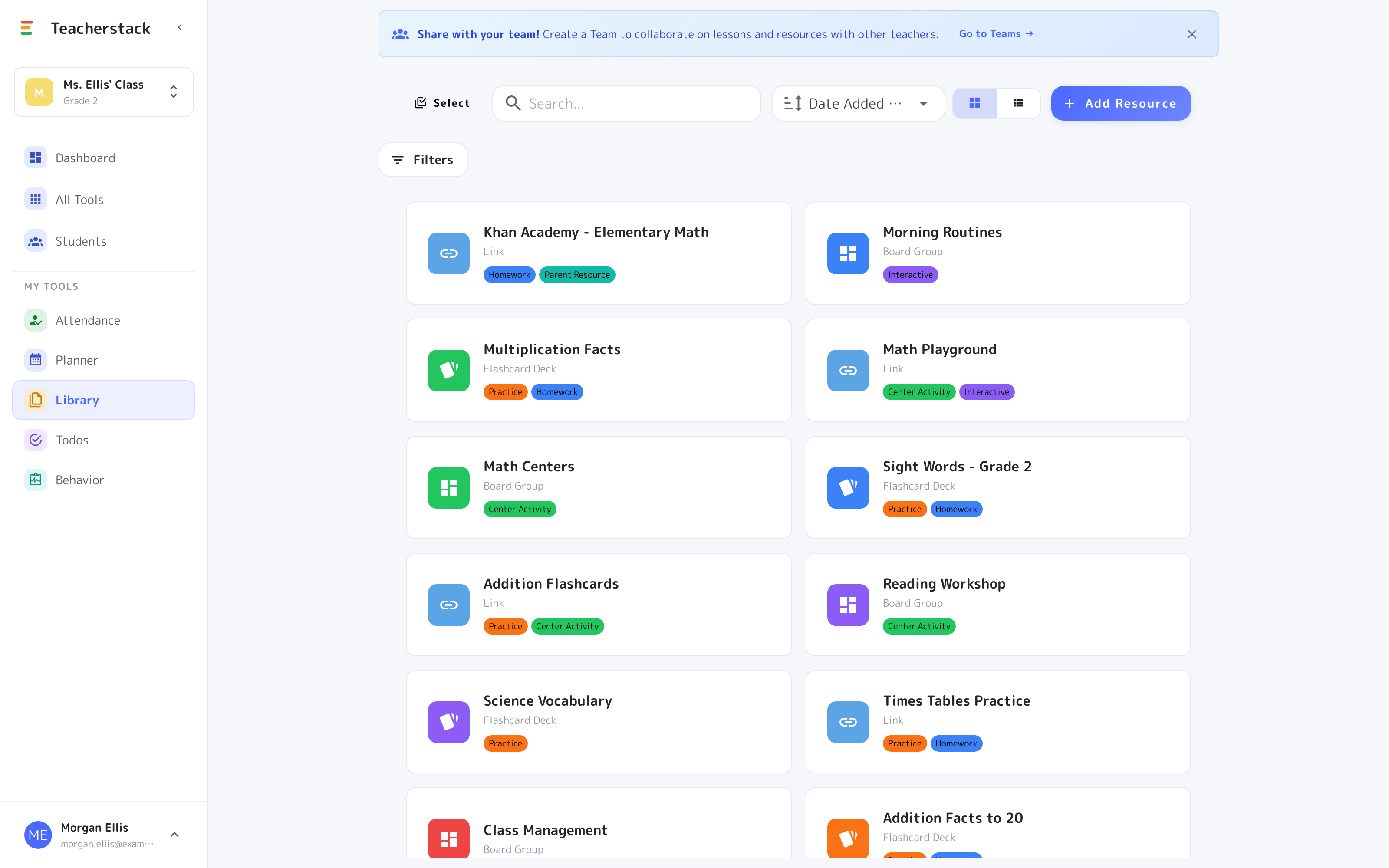This screenshot has height=868, width=1389.
Task: Open the Times Tables Practice title
Action: (x=956, y=700)
